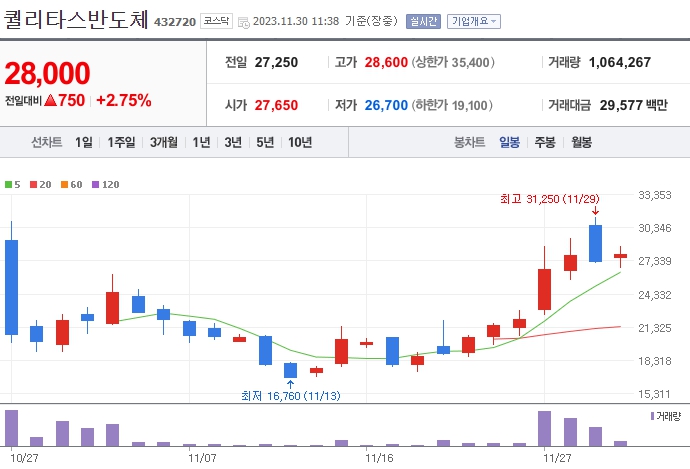Click the 고가 value 28,600
The width and height of the screenshot is (690, 469).
click(x=386, y=62)
